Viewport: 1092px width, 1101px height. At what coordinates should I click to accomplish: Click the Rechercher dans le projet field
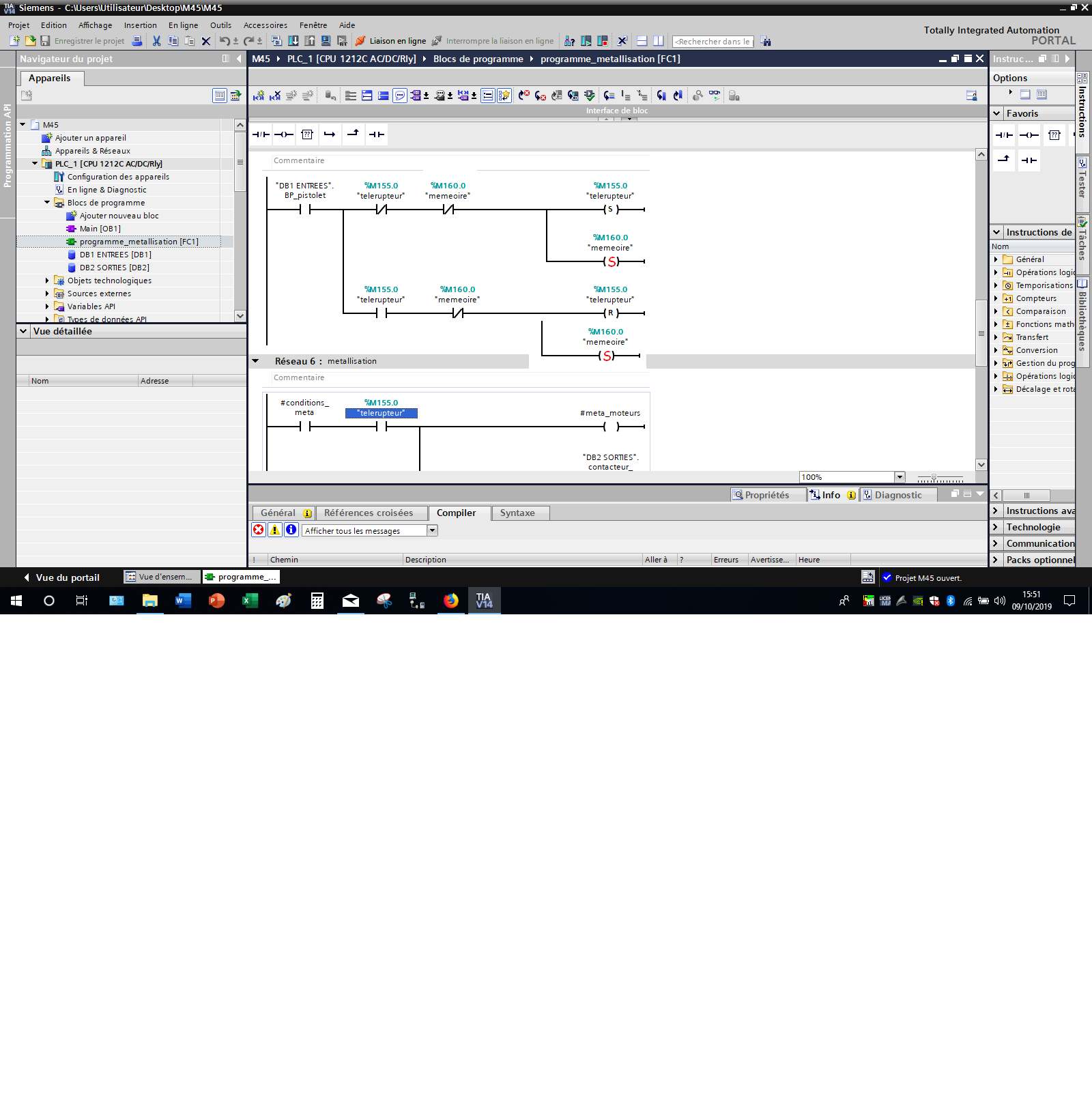713,42
